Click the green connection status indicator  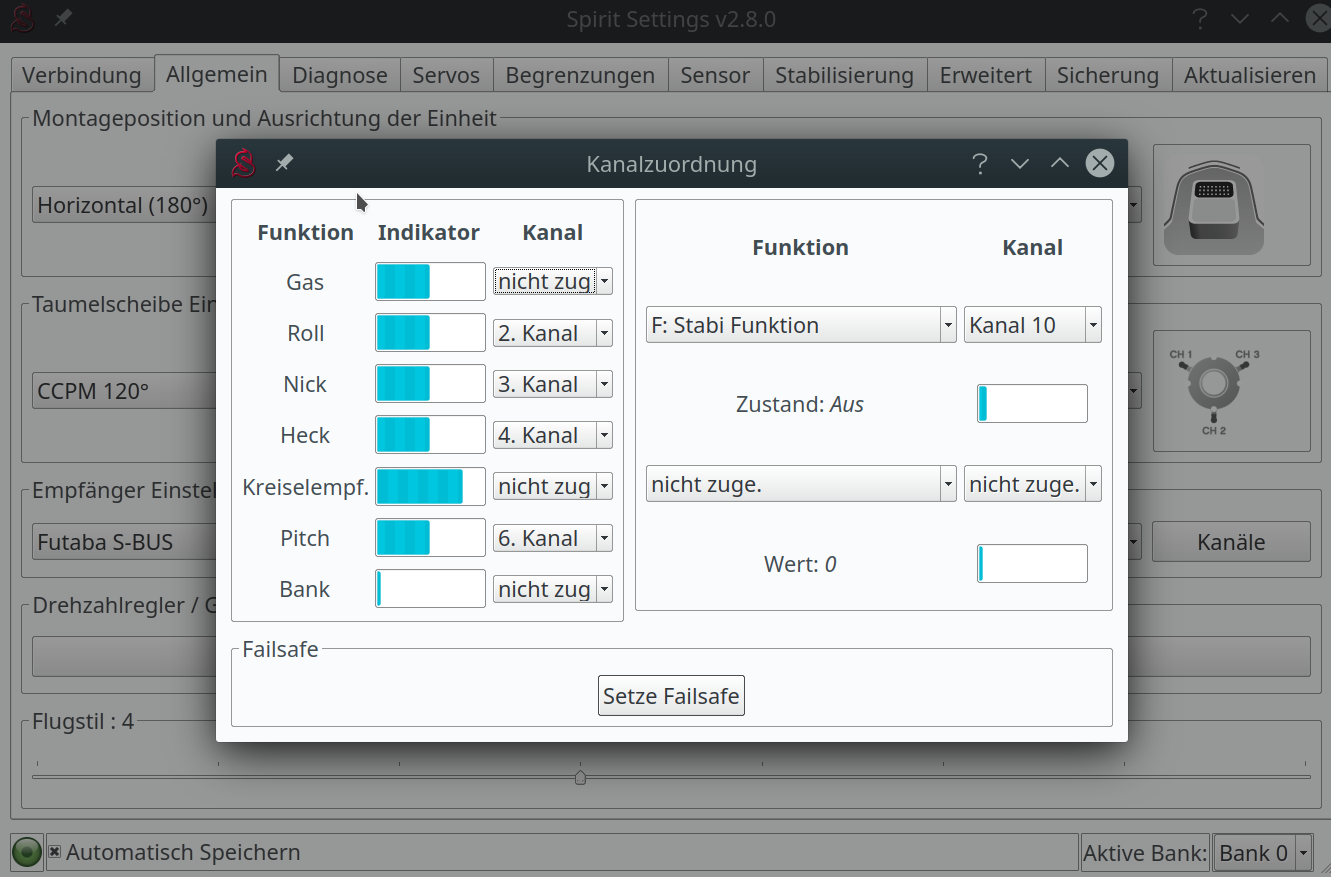pos(27,852)
